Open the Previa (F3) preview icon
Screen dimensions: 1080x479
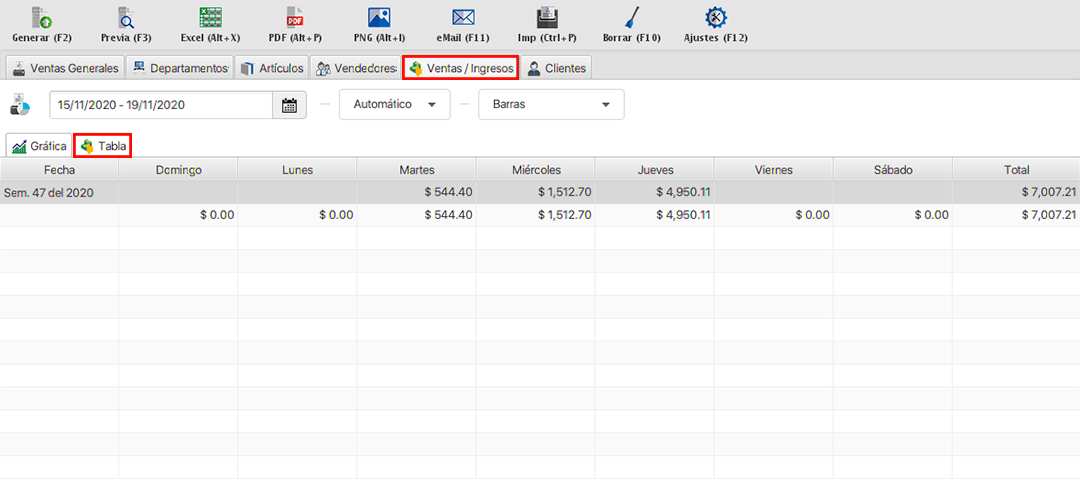point(126,18)
